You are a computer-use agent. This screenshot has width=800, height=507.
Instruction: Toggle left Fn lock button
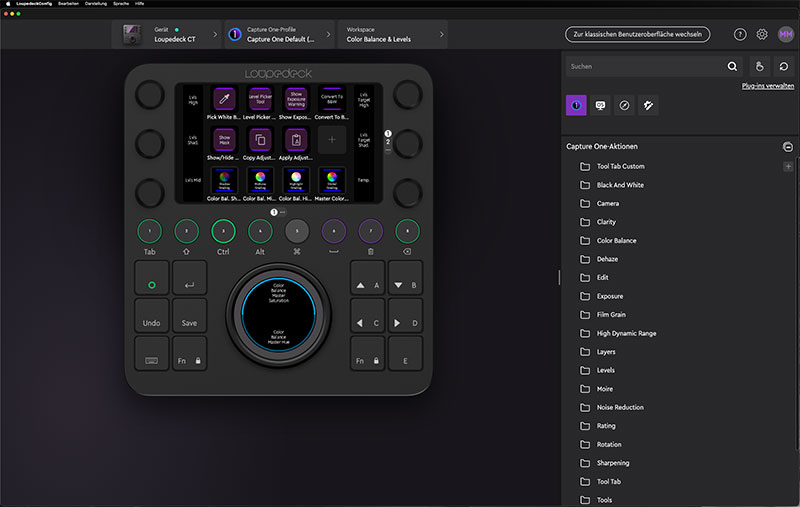tap(189, 353)
